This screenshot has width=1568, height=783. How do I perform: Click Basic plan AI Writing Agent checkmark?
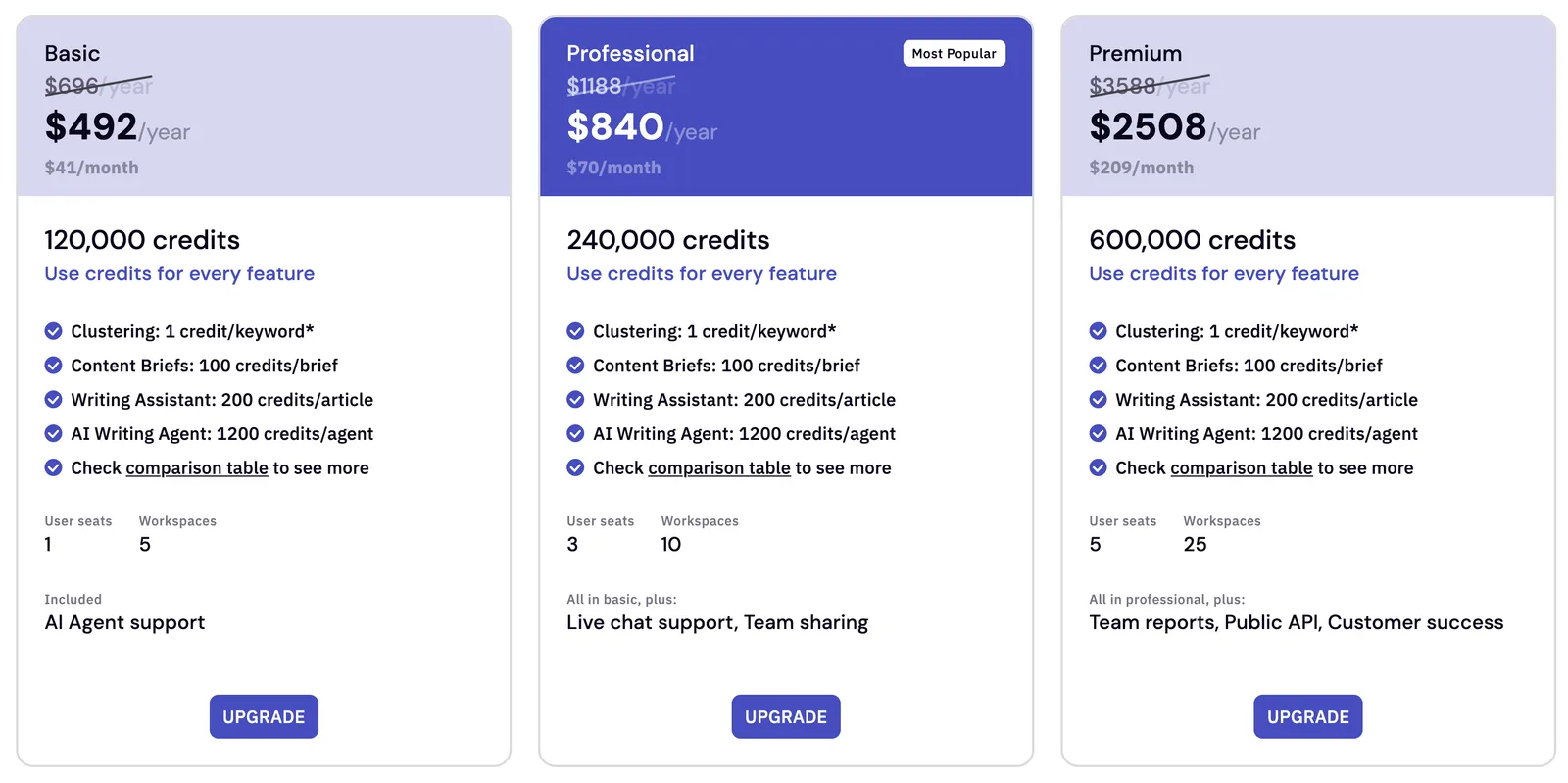54,434
